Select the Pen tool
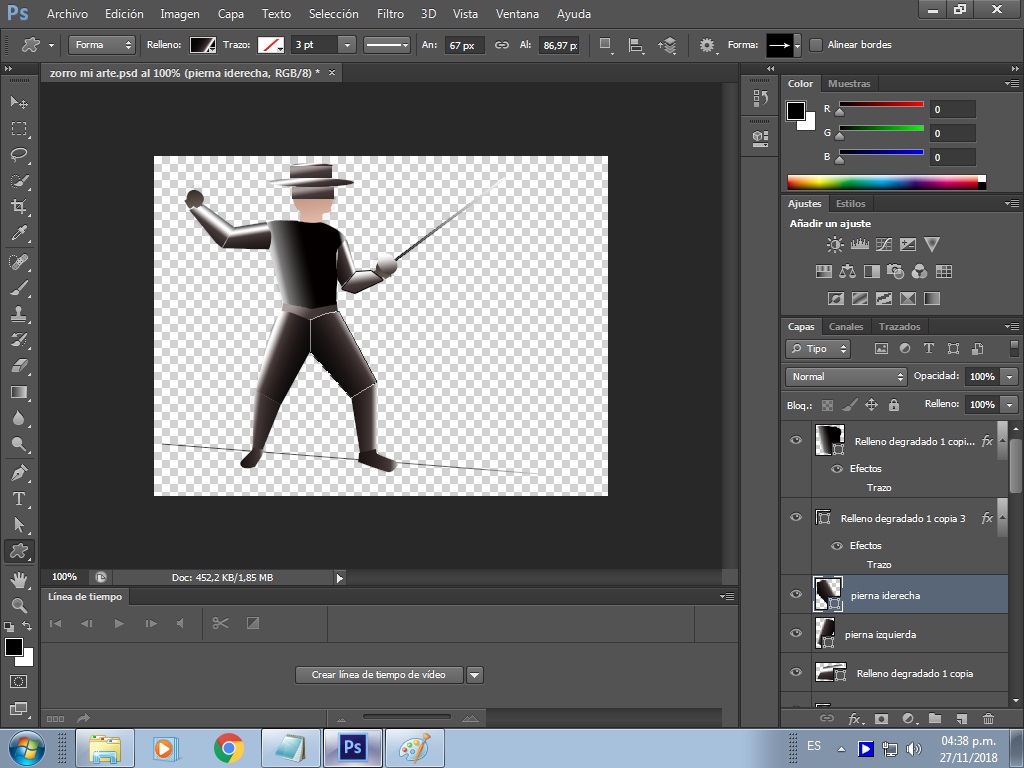The height and width of the screenshot is (768, 1024). [x=19, y=473]
